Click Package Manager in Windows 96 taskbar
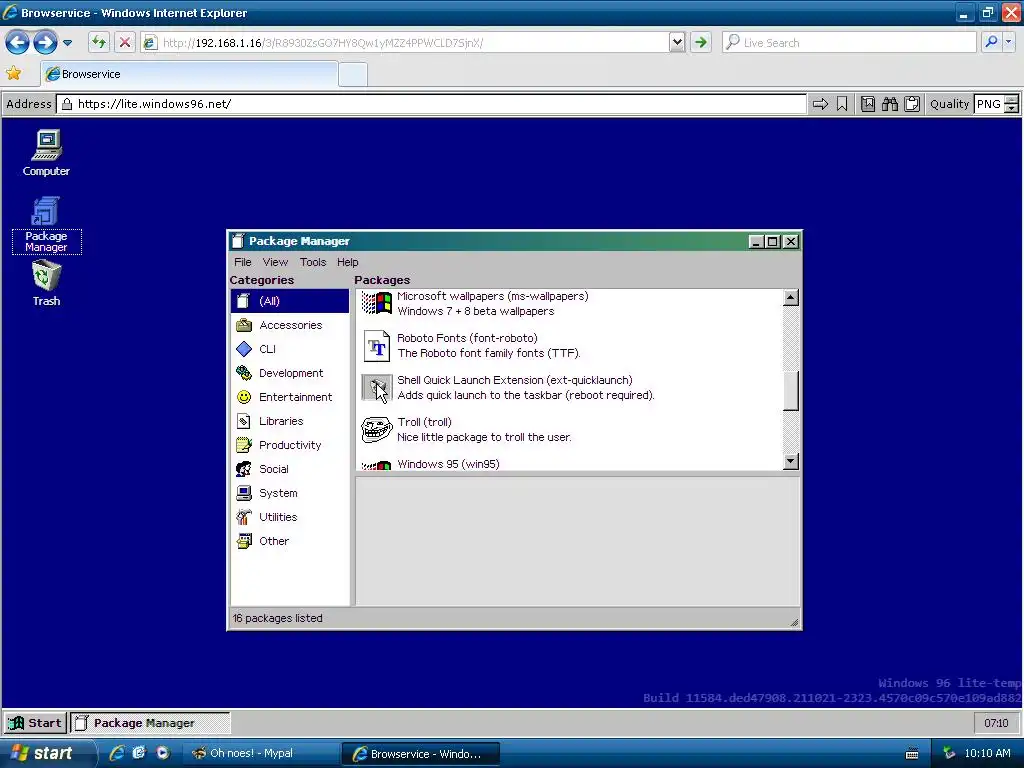The height and width of the screenshot is (768, 1024). click(x=150, y=723)
